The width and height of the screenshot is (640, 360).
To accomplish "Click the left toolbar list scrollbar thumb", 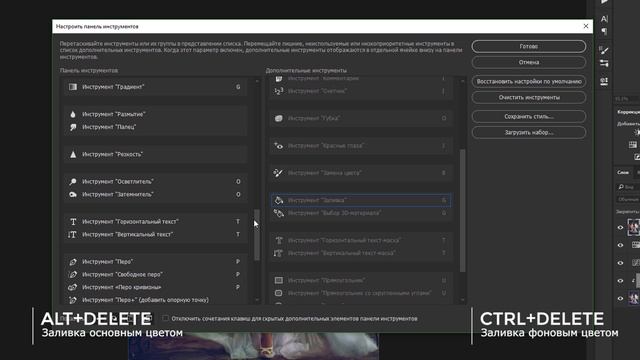I will pos(257,235).
